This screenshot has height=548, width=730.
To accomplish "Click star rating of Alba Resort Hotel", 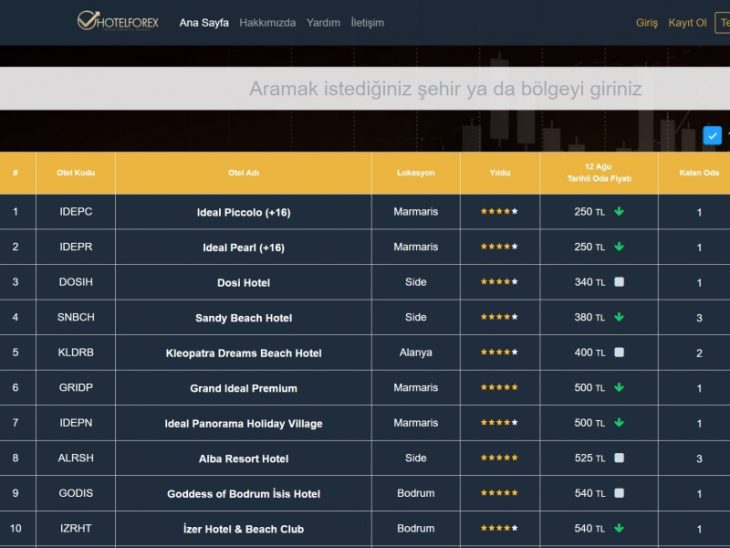I will [x=499, y=458].
